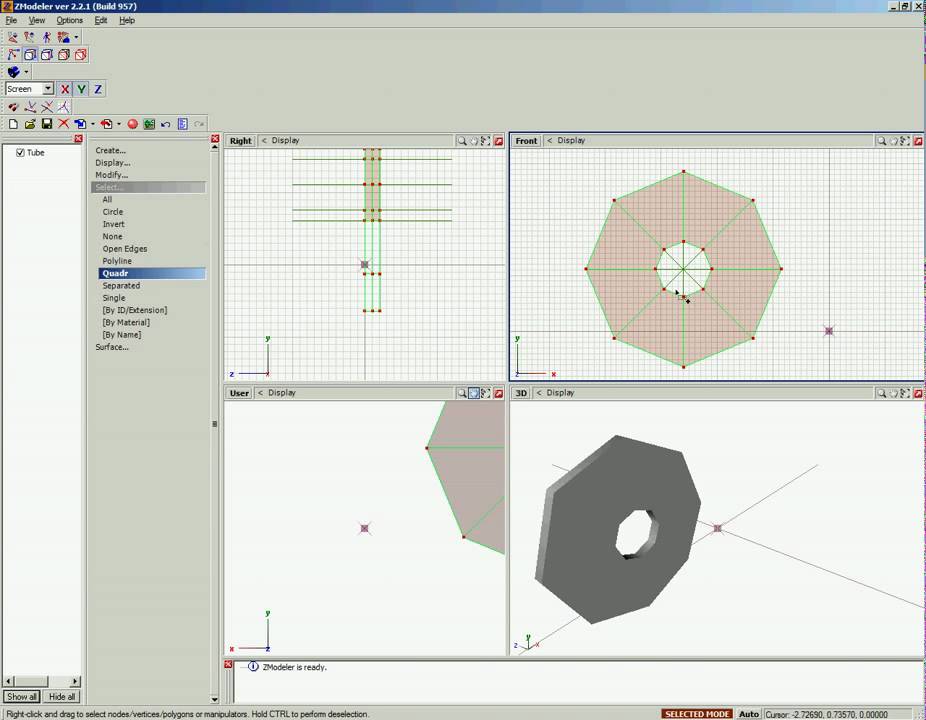Open the View menu

tap(37, 20)
